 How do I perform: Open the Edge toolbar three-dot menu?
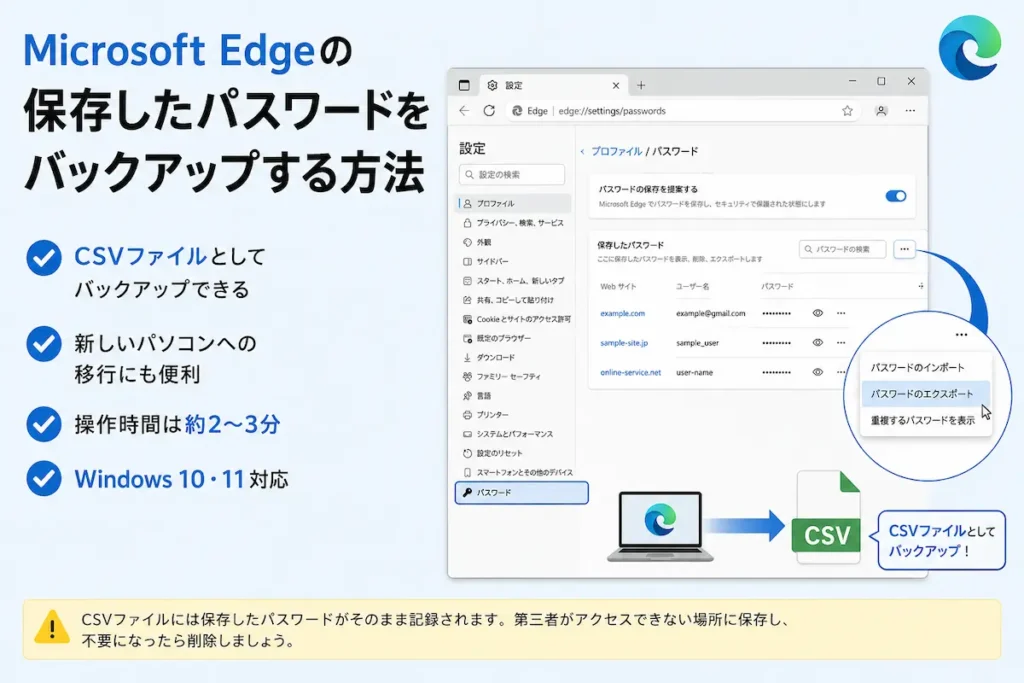pyautogui.click(x=910, y=111)
